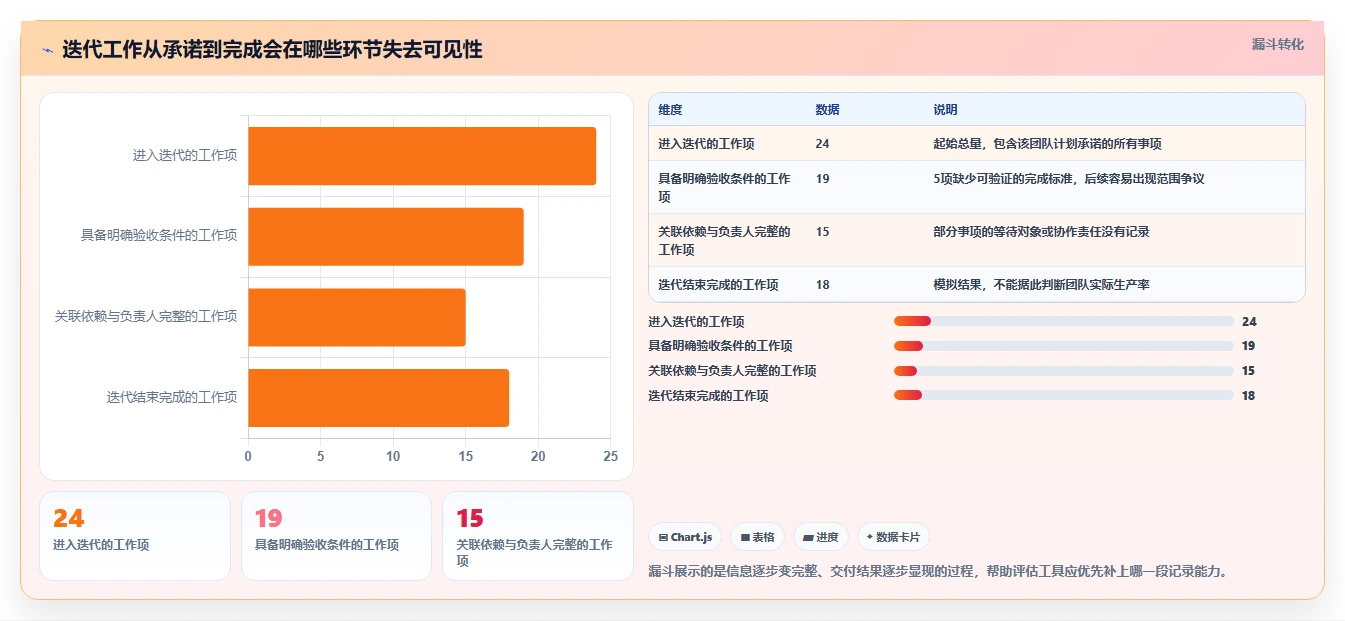Screen dimensions: 1345x621
Task: Click progress row label 具备明确验收条件的工作项
Action: [x=720, y=346]
